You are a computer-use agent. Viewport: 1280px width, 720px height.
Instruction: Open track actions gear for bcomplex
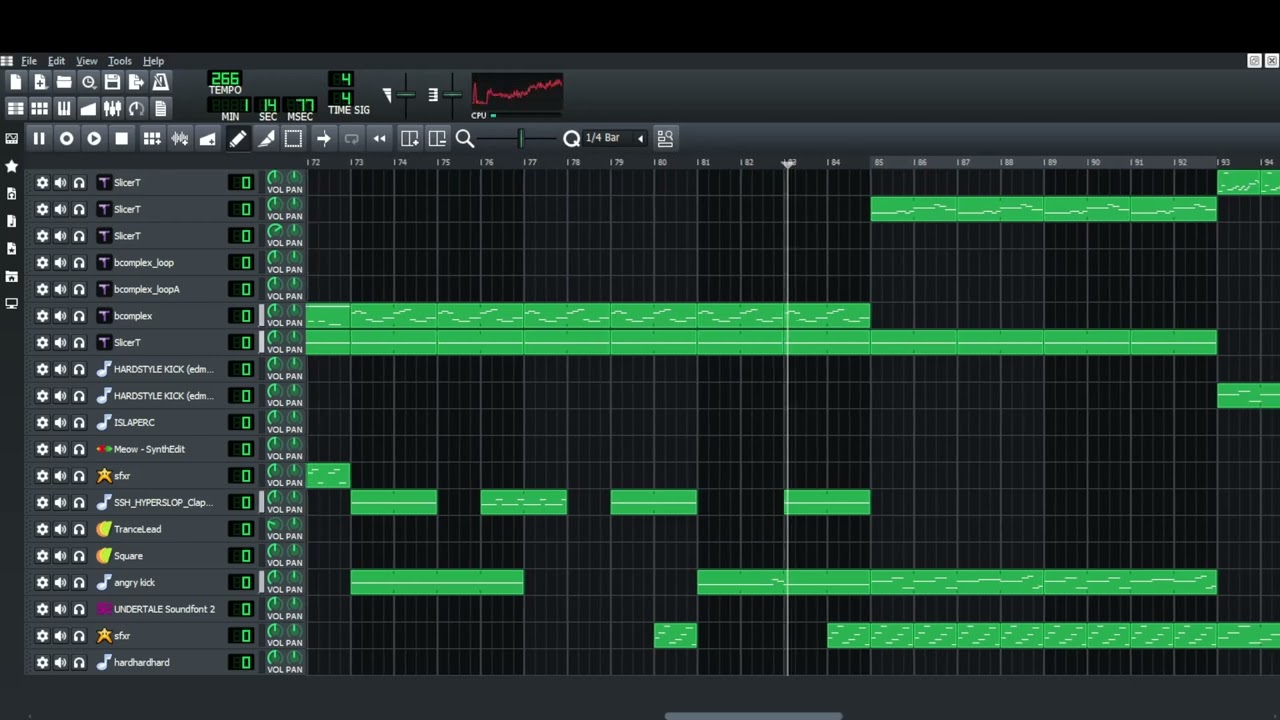(x=42, y=316)
